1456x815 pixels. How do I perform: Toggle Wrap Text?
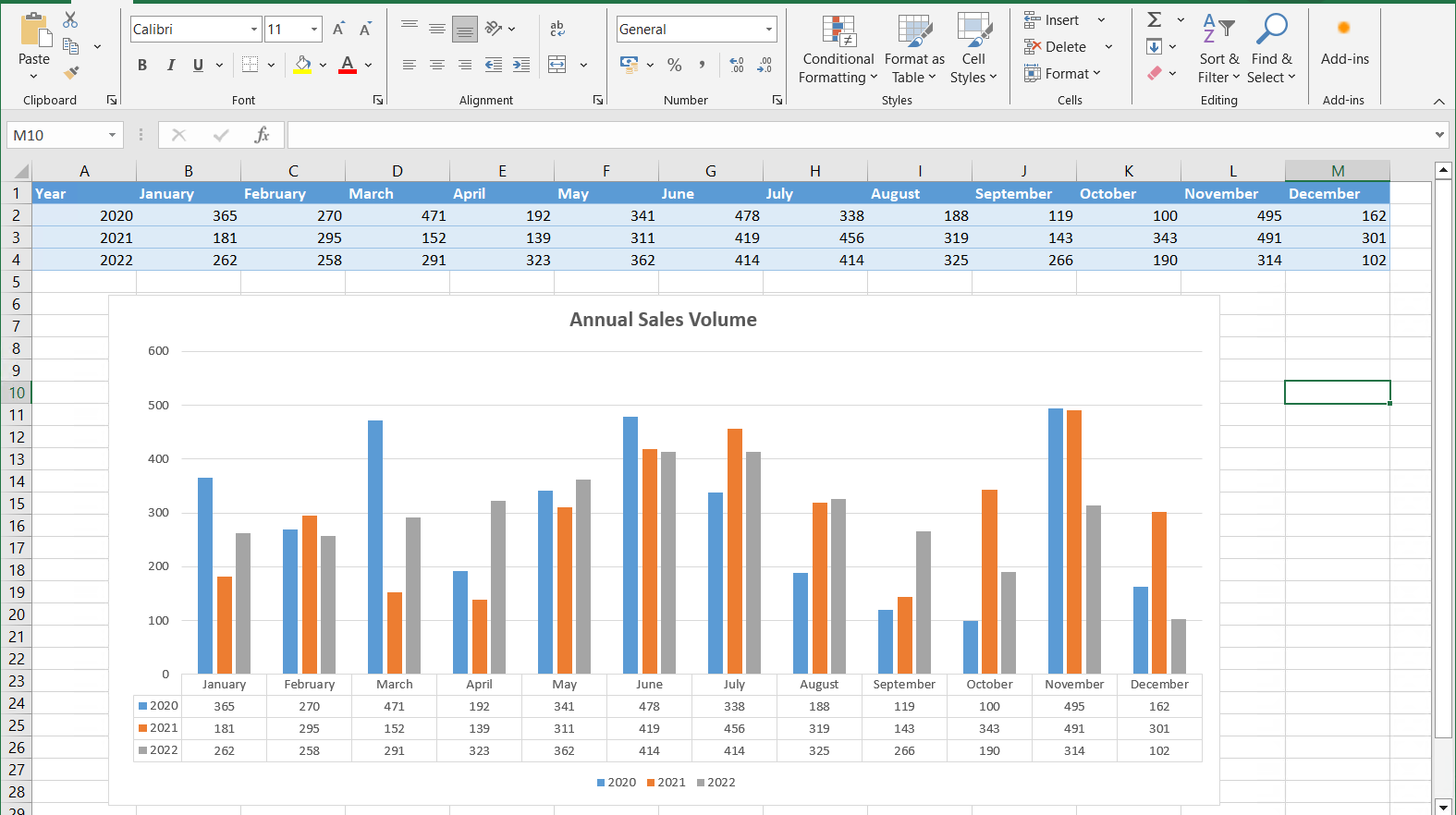tap(557, 29)
